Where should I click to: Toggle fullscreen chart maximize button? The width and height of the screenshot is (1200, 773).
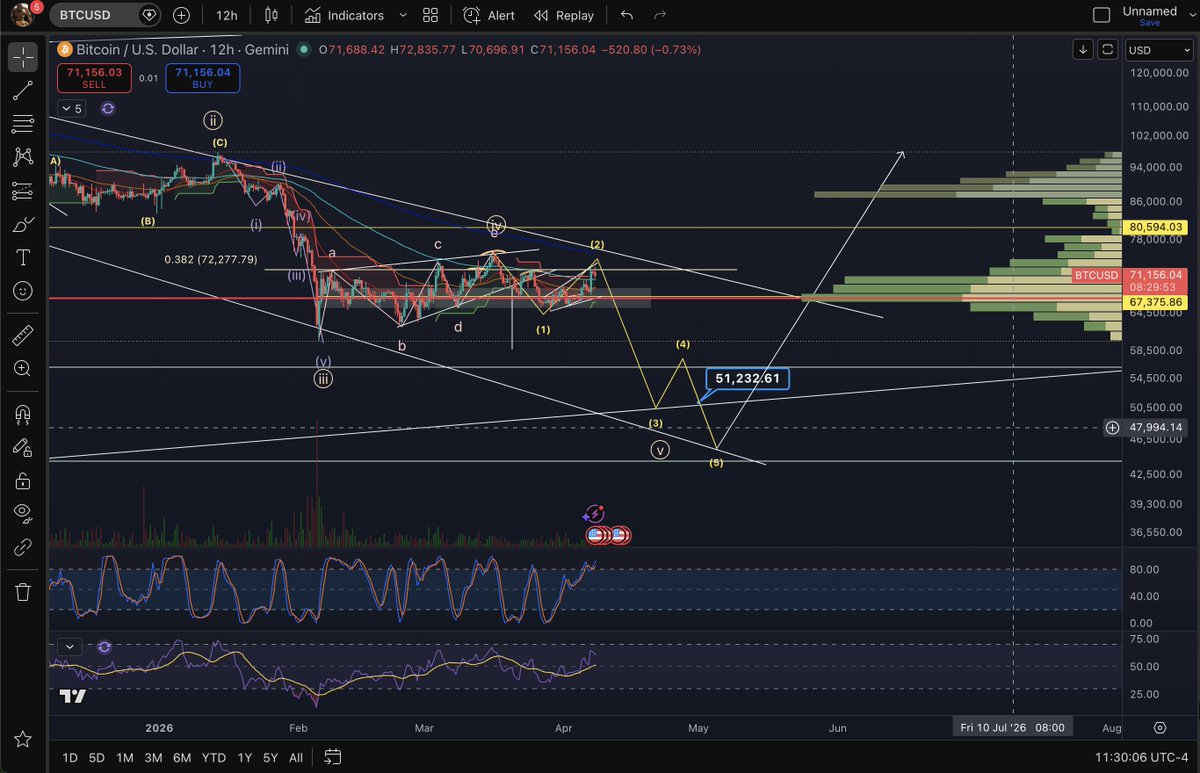[x=1108, y=49]
